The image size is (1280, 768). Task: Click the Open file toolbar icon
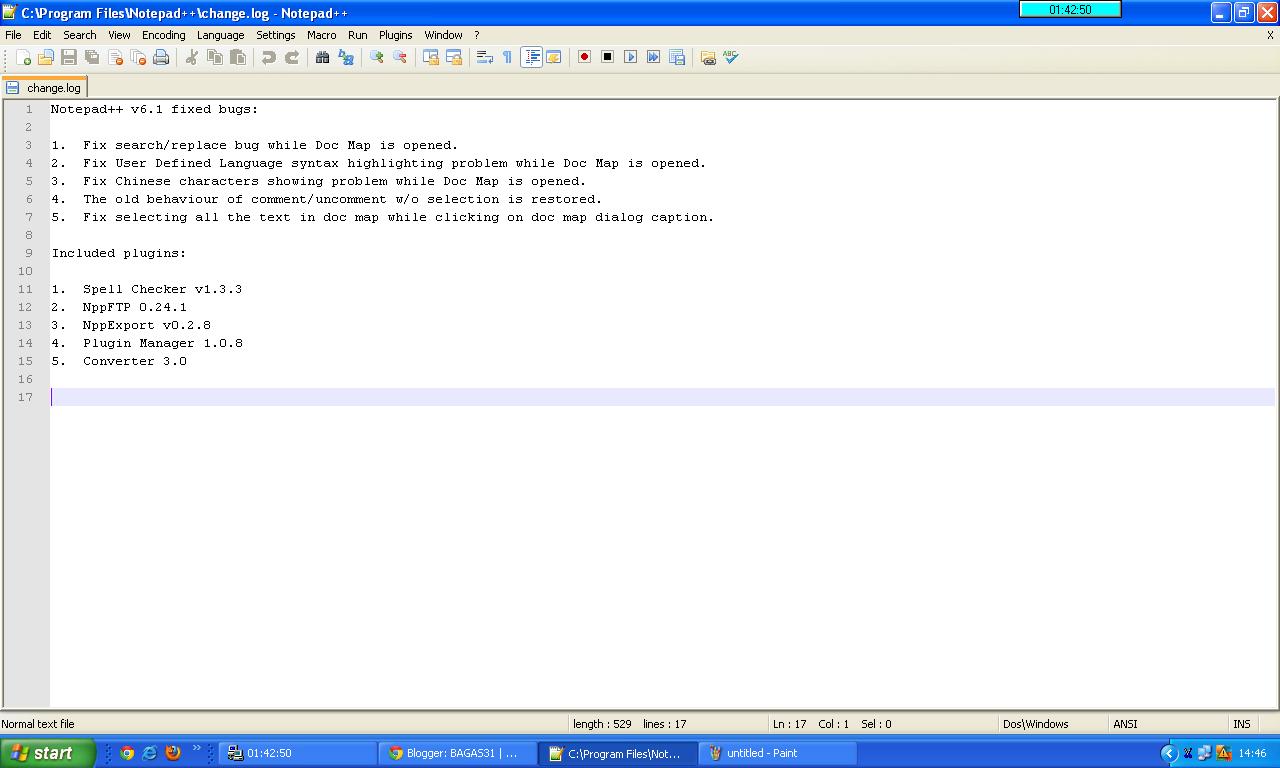tap(46, 57)
